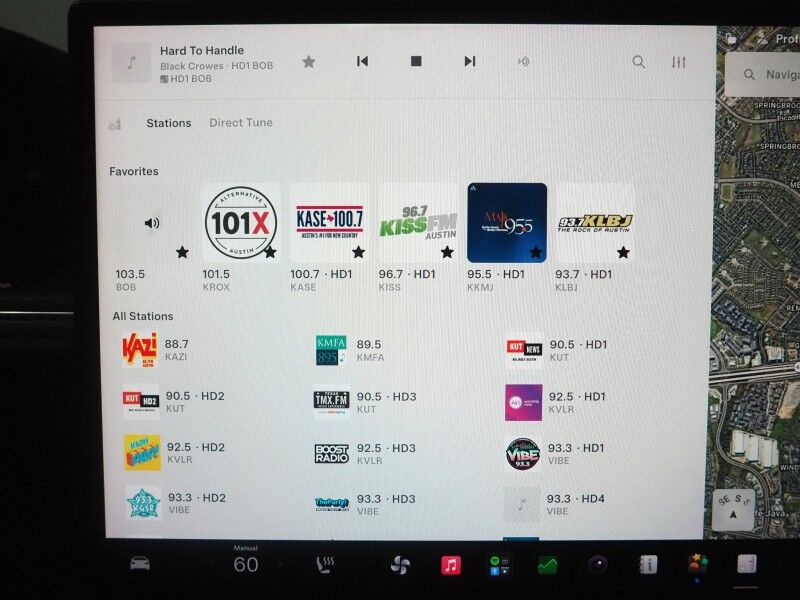Skip to previous track
This screenshot has width=800, height=600.
pos(362,62)
